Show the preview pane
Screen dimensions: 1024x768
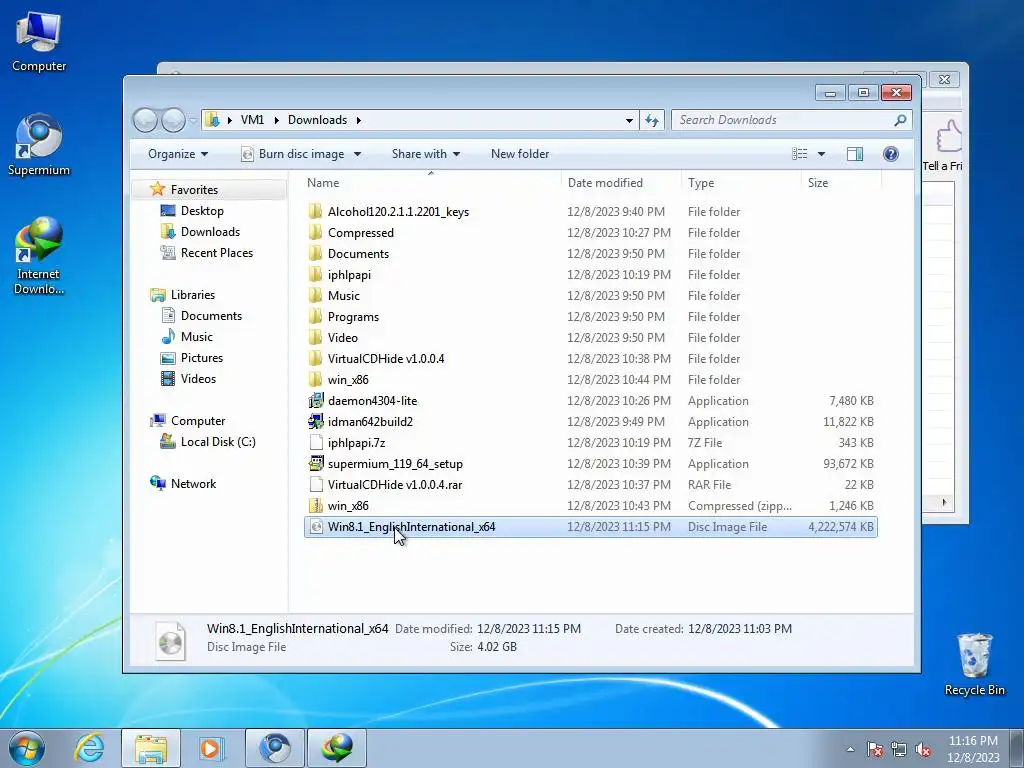pos(854,154)
